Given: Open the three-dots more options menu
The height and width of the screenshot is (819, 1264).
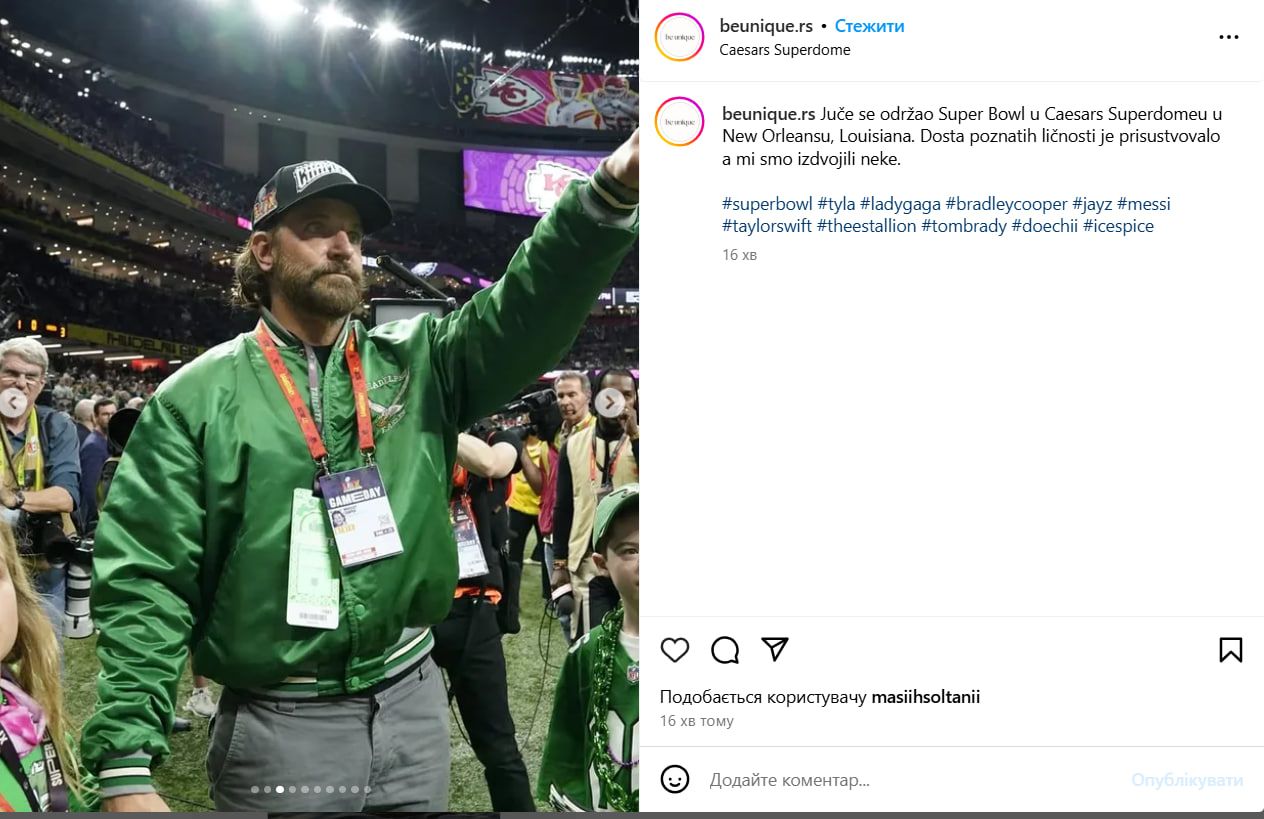Looking at the screenshot, I should pos(1228,37).
